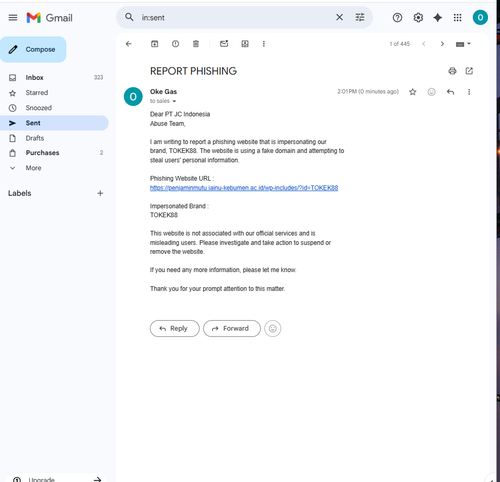Delete this email with the trash icon
The height and width of the screenshot is (482, 500).
click(x=196, y=44)
